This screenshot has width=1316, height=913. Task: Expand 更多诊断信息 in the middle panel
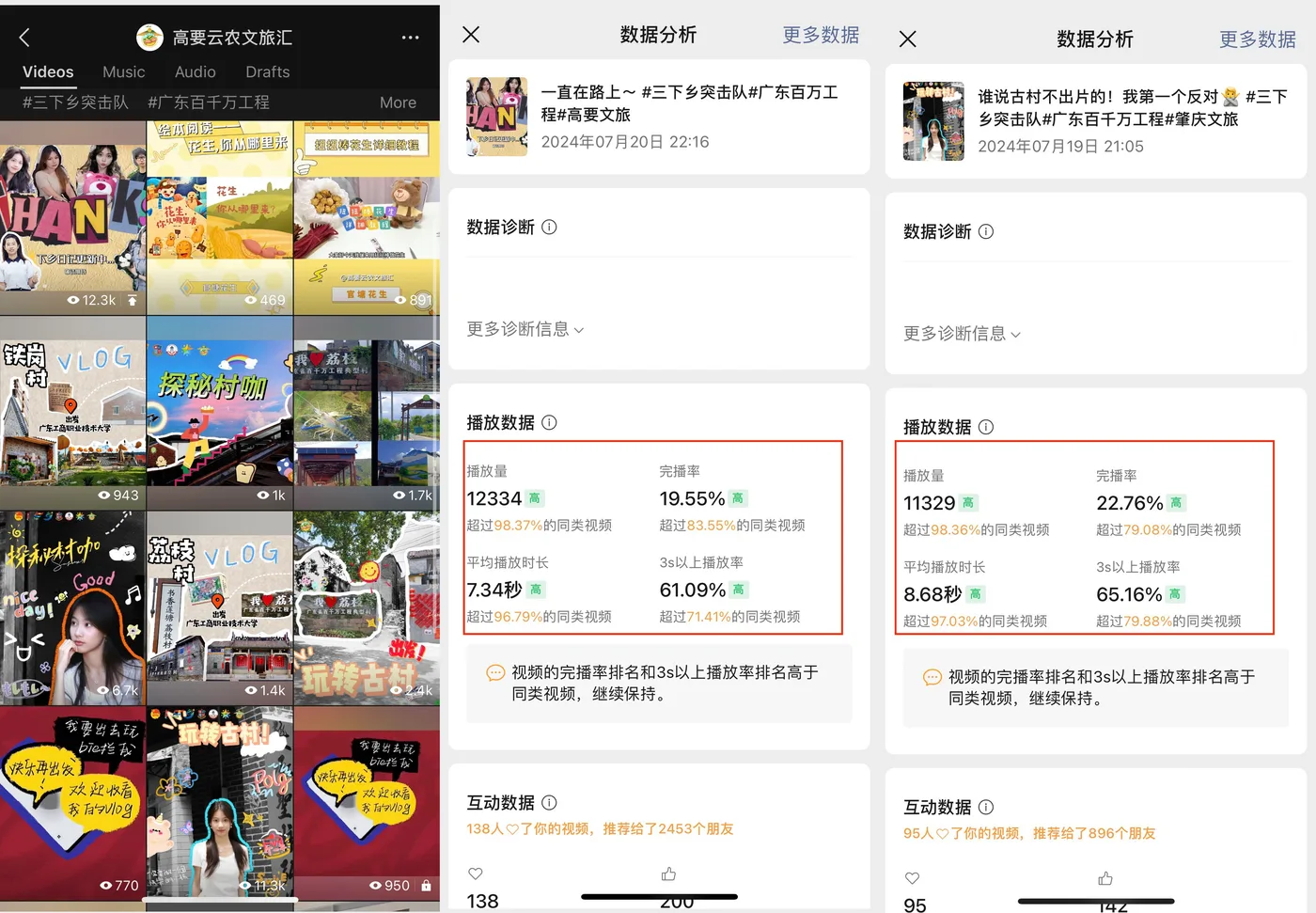click(525, 329)
